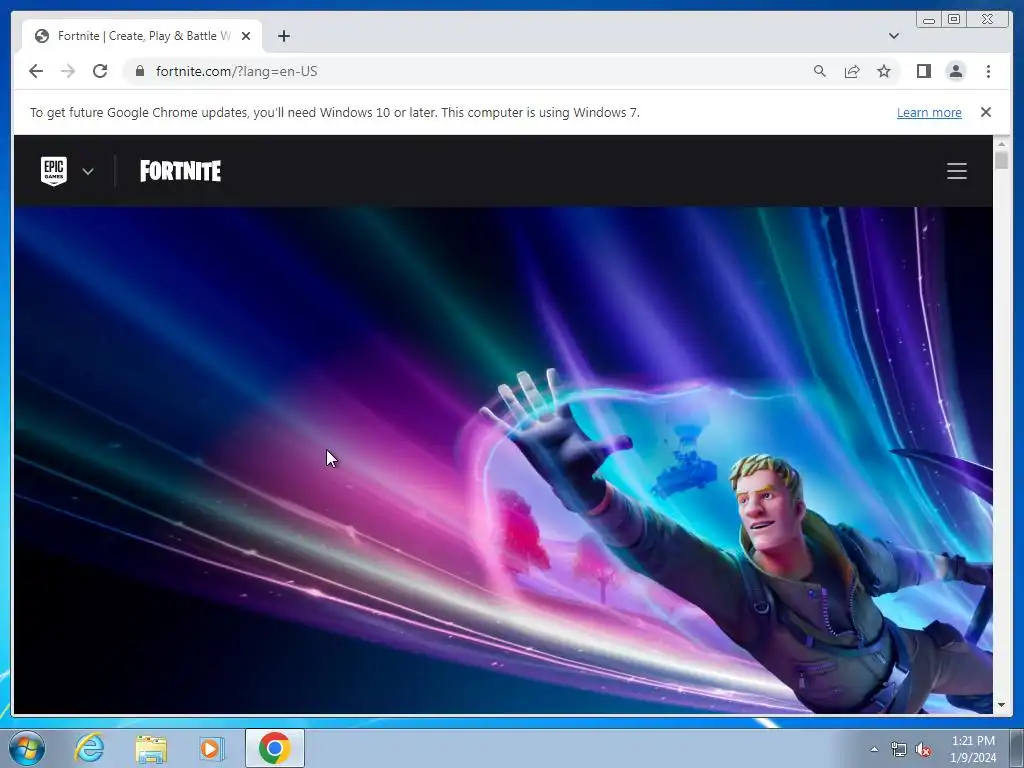Share this page via share icon
This screenshot has width=1024, height=768.
pos(852,71)
